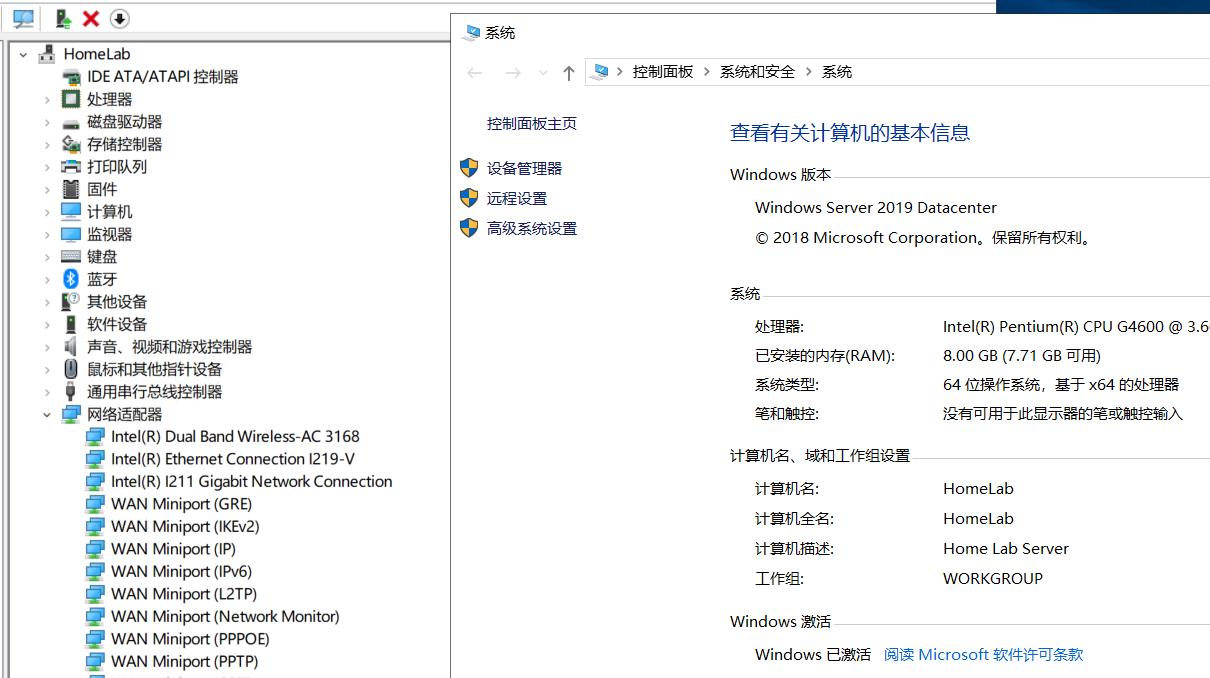Screen dimensions: 1210x678
Task: Select WAN Miniport (IKEv2)
Action: pyautogui.click(x=185, y=527)
